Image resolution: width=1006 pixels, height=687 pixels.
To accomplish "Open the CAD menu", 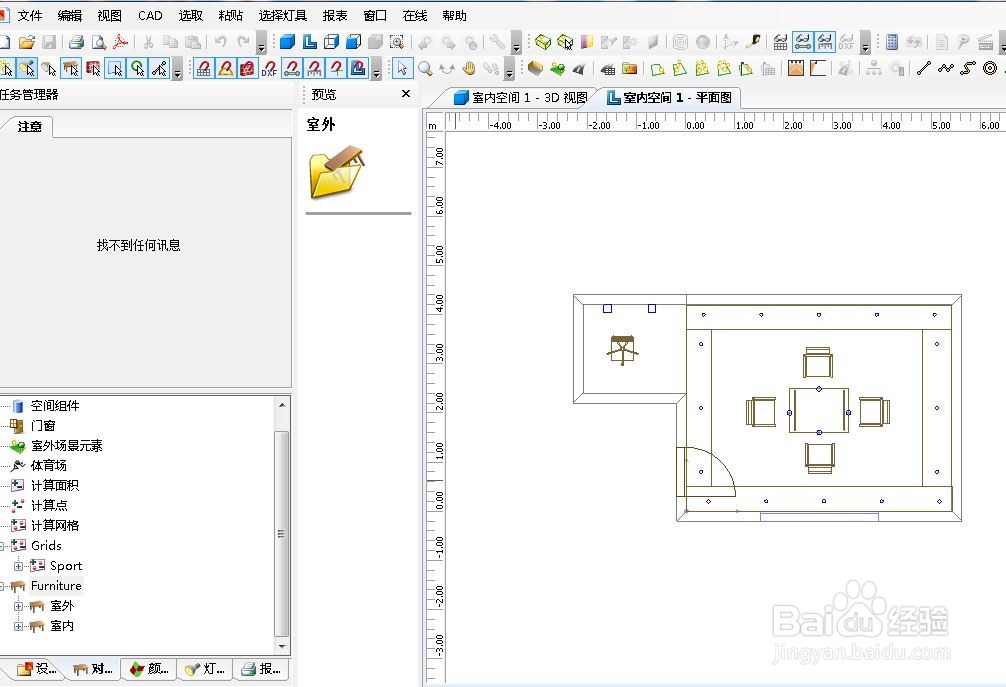I will pos(150,15).
